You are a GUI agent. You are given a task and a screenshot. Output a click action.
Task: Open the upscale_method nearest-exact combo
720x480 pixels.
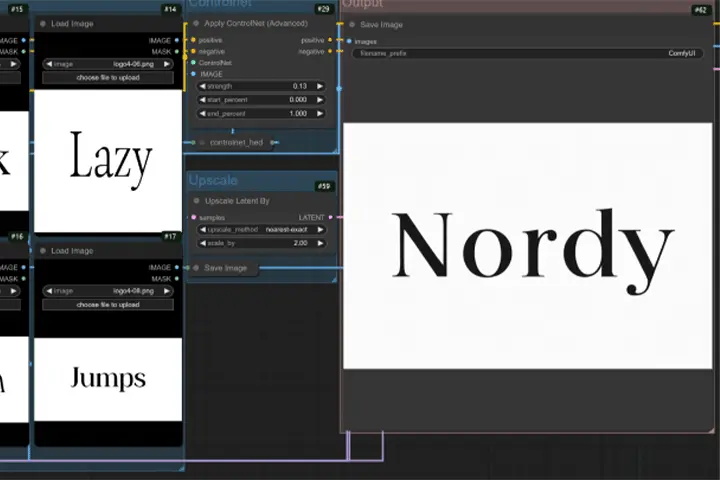[261, 229]
